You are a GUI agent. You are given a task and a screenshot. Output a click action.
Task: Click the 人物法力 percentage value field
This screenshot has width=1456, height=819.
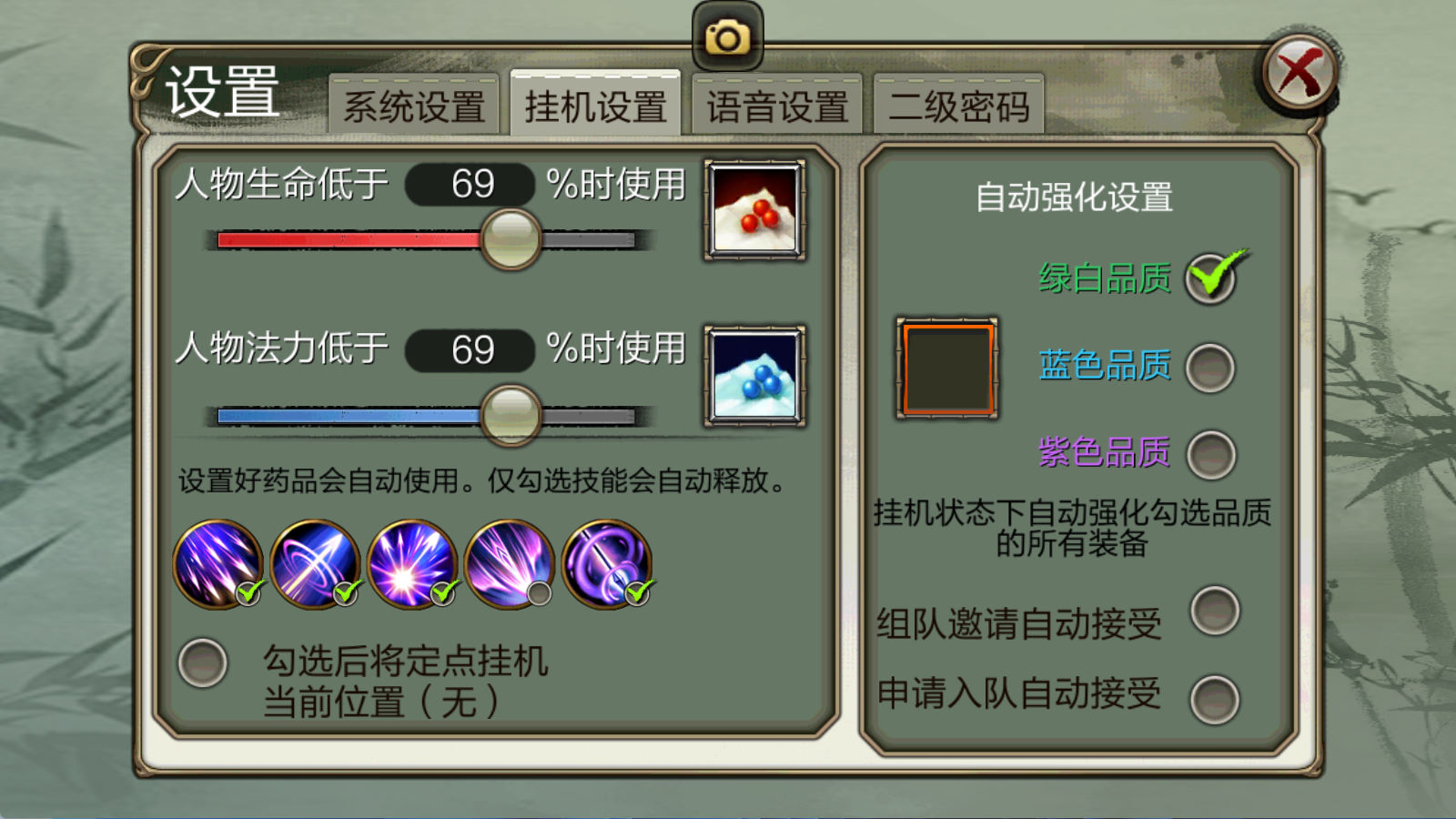coord(470,350)
